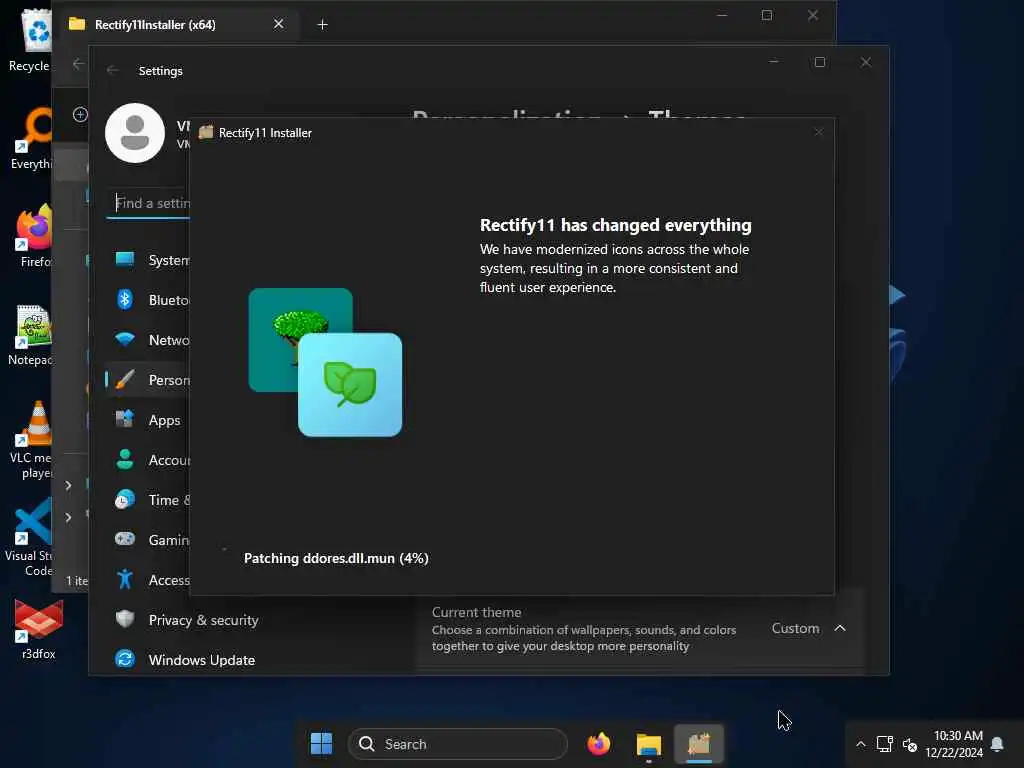The height and width of the screenshot is (768, 1024).
Task: Maximize the Settings window
Action: [820, 62]
